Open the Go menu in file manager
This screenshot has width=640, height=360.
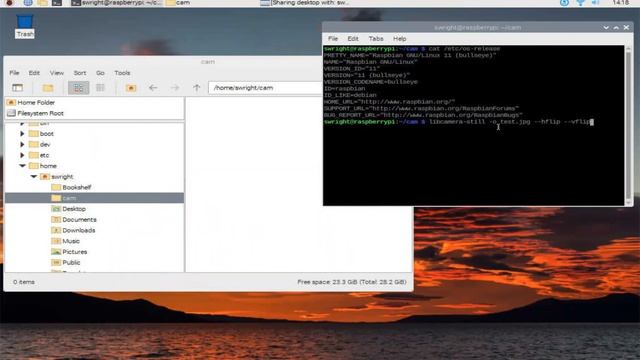pyautogui.click(x=100, y=73)
